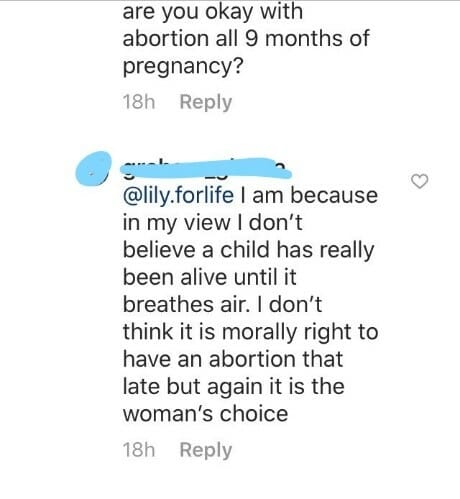This screenshot has height=499, width=460.
Task: Click the line 'been alive until it'
Action: coord(209,277)
